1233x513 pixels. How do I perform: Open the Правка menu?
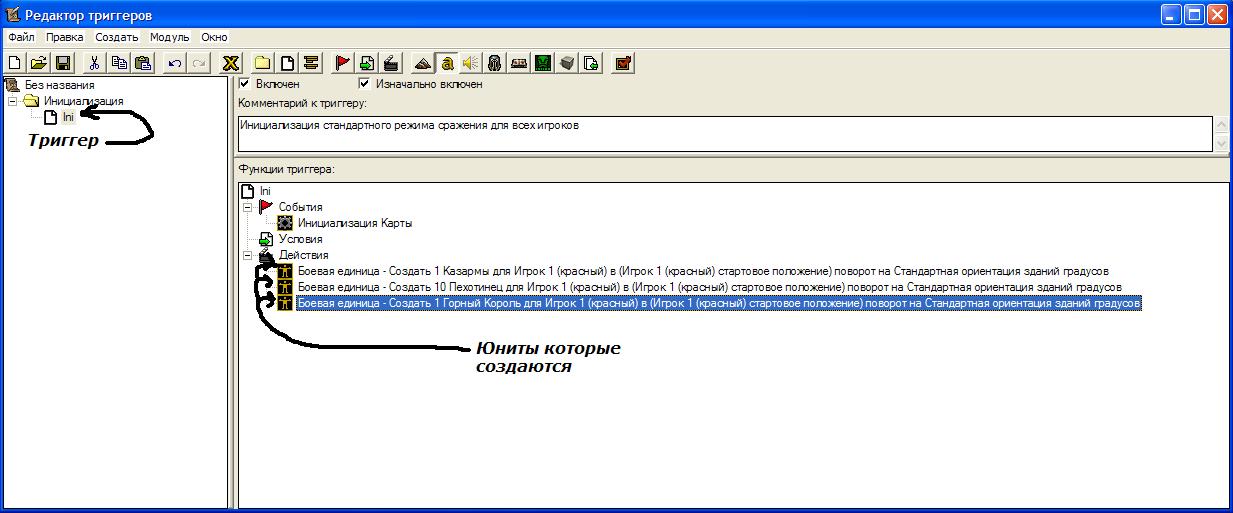click(x=65, y=37)
